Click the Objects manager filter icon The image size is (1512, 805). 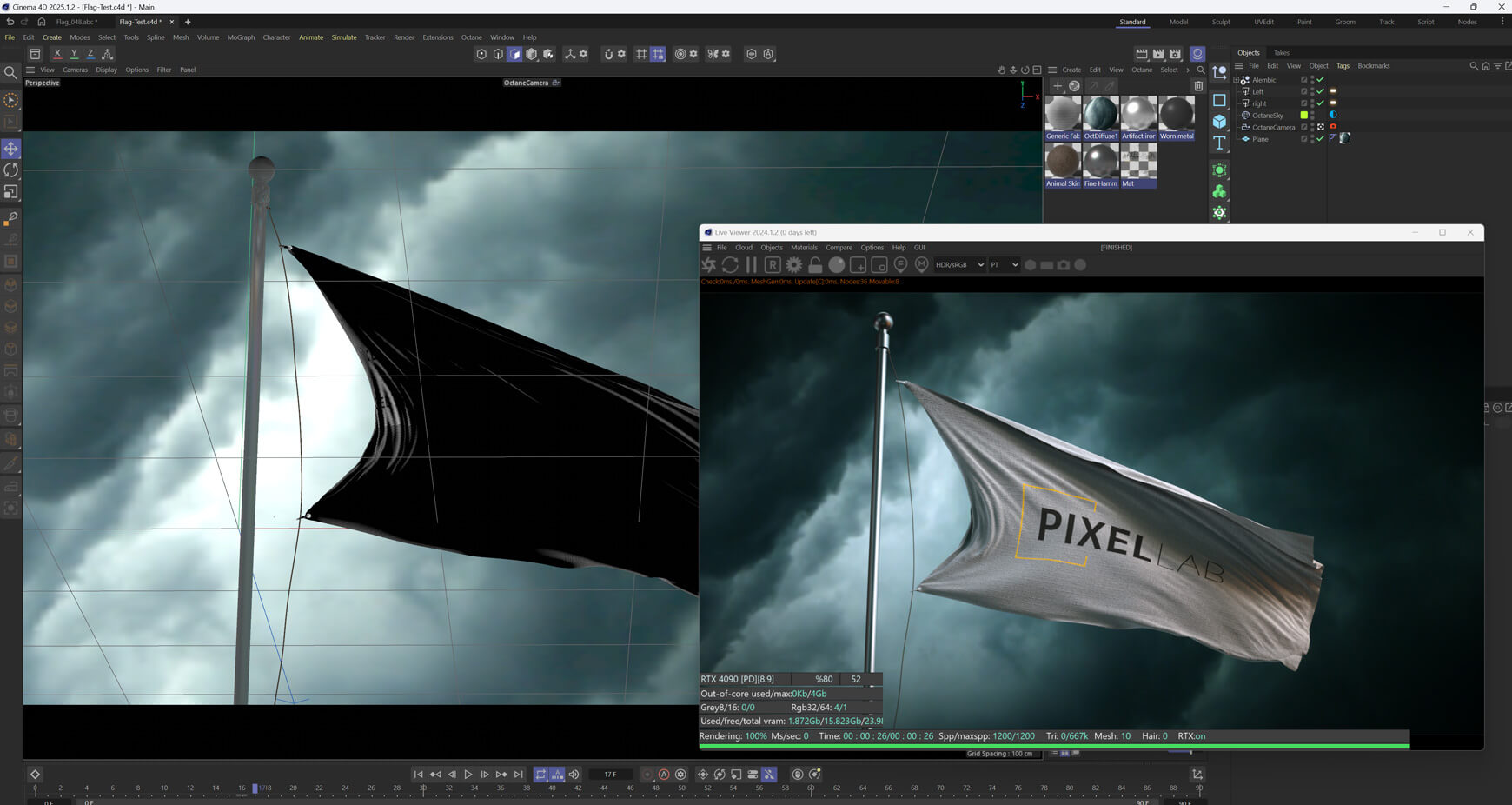(1497, 66)
